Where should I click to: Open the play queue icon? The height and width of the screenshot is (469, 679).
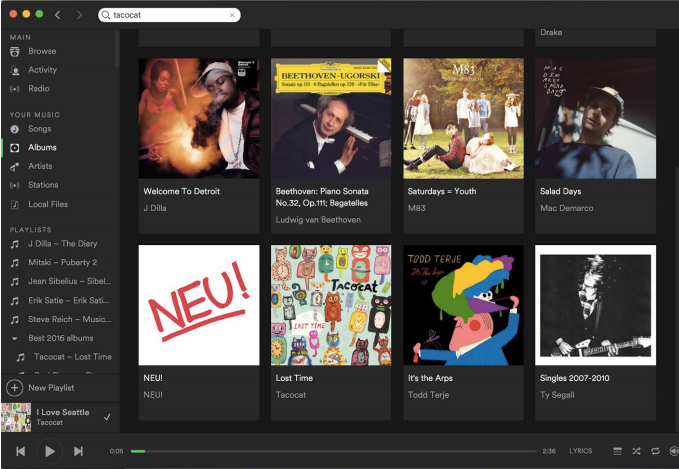tap(618, 451)
